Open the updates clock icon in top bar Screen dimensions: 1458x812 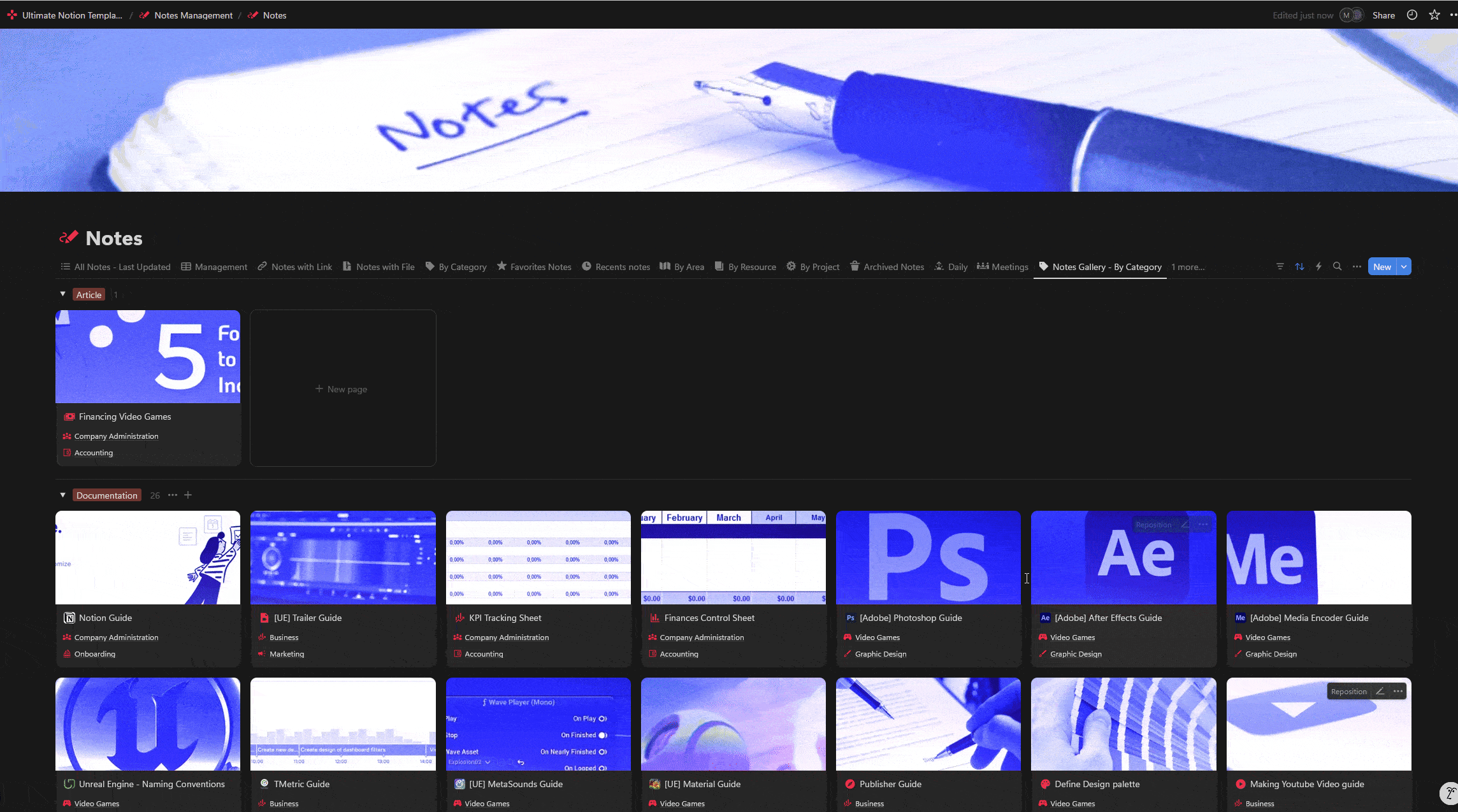[1412, 15]
